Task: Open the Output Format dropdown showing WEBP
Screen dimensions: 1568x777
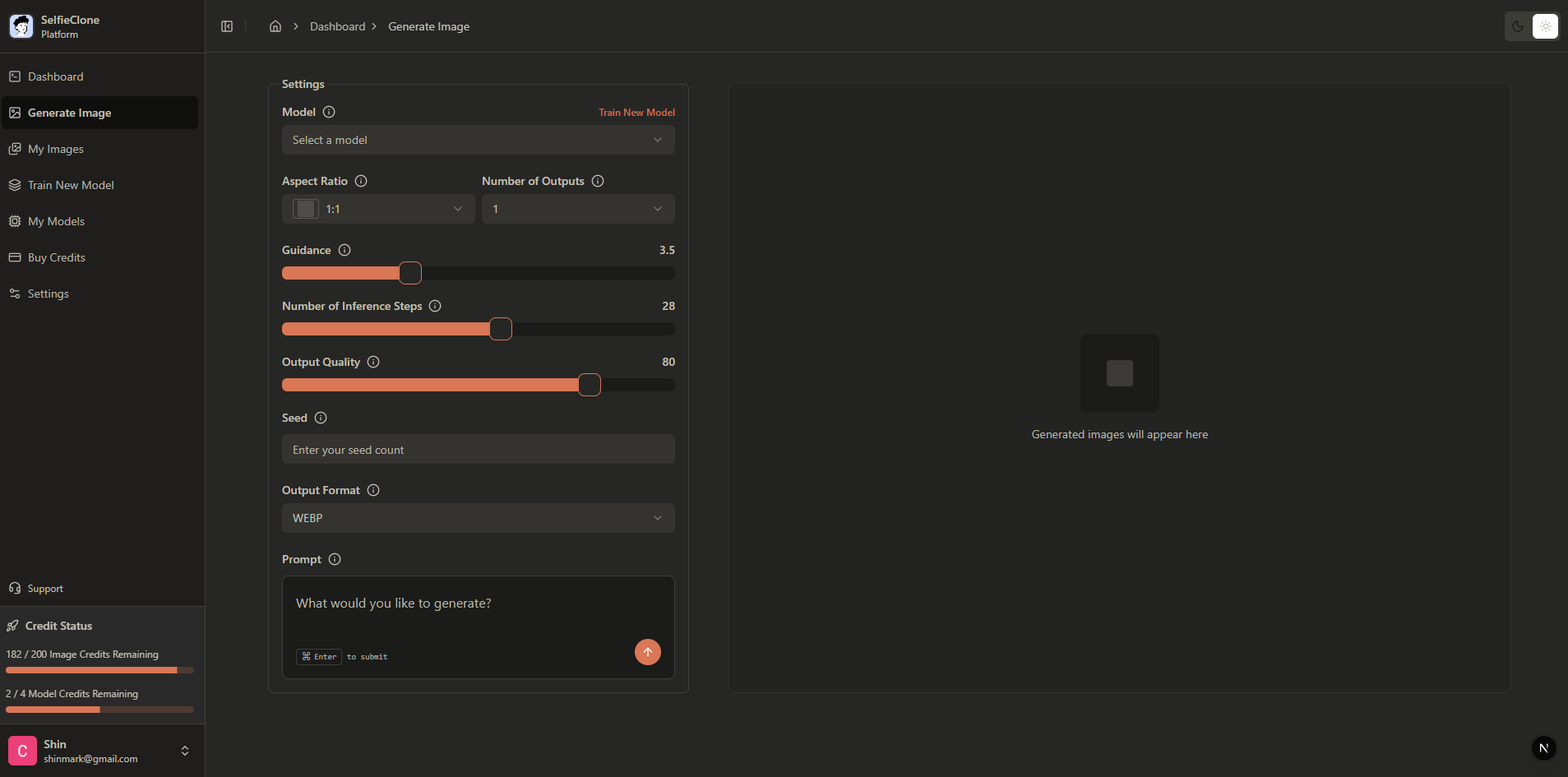Action: pos(478,518)
